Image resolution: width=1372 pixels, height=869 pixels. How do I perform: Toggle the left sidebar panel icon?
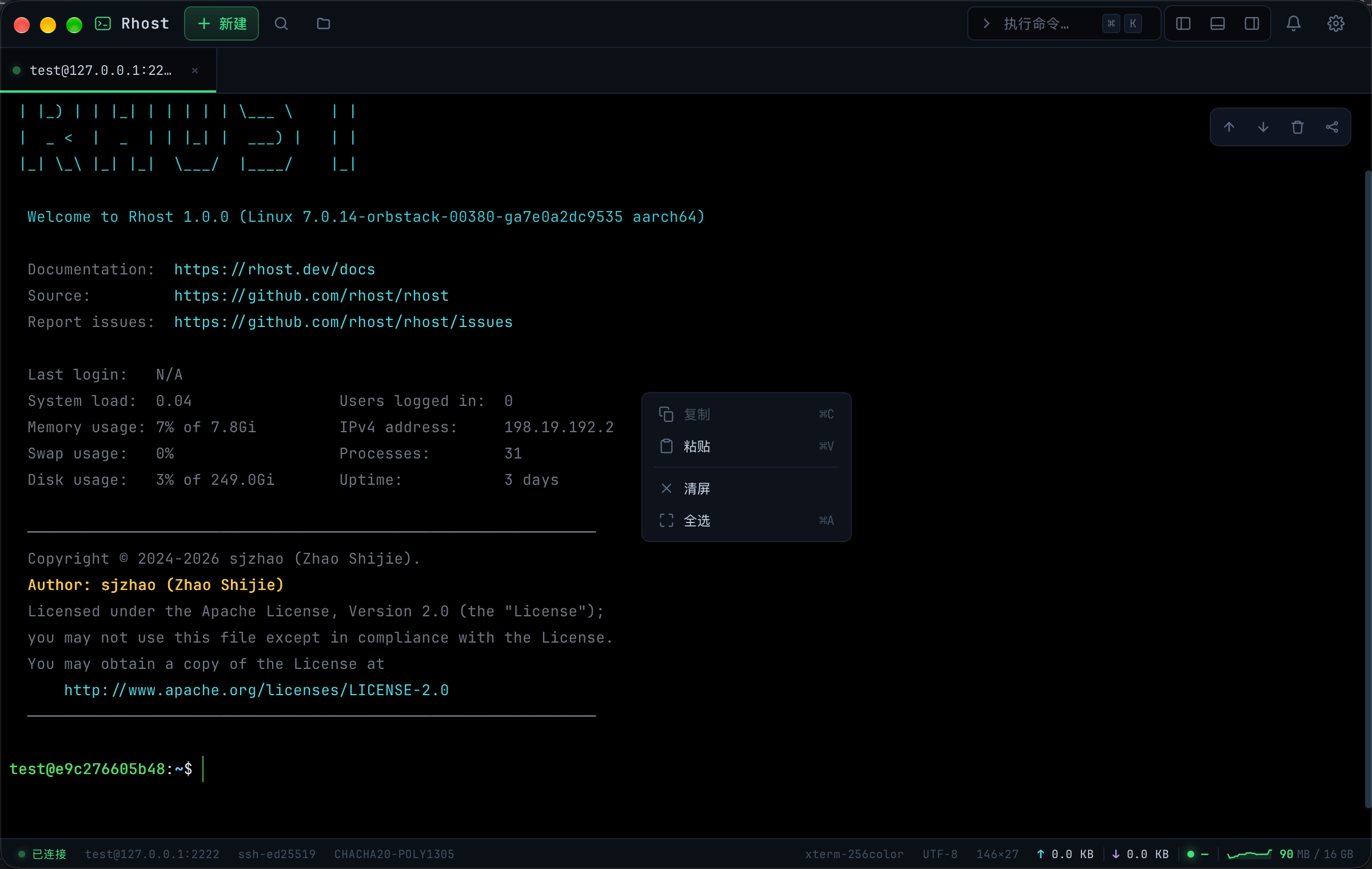coord(1183,23)
